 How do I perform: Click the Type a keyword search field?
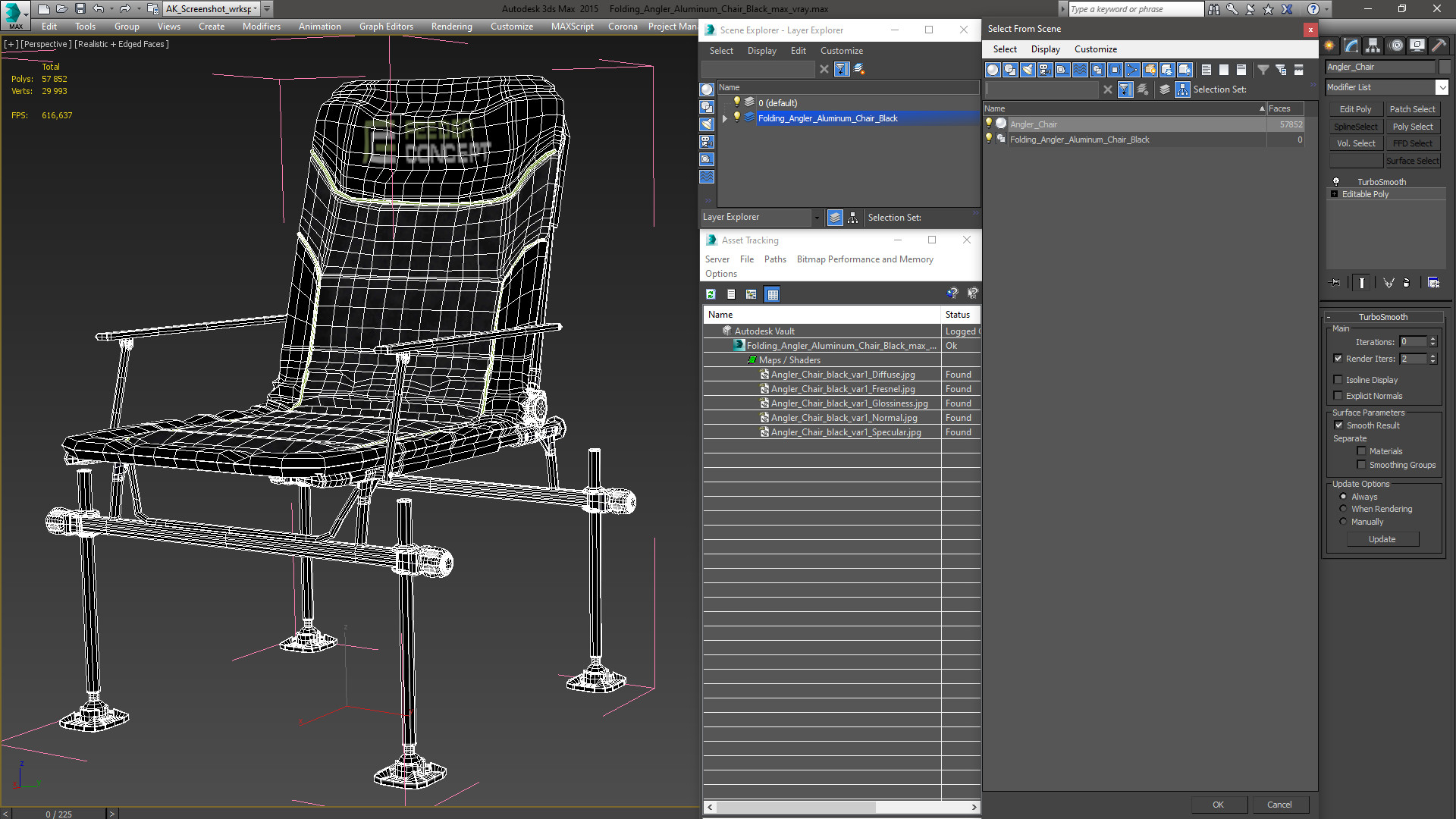coord(1134,9)
